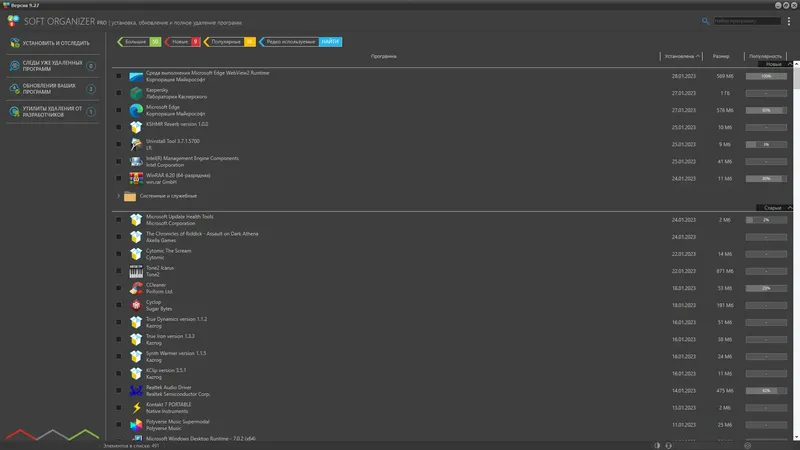The width and height of the screenshot is (800, 450).
Task: Click the Intel Management Engine Components icon
Action: click(136, 162)
